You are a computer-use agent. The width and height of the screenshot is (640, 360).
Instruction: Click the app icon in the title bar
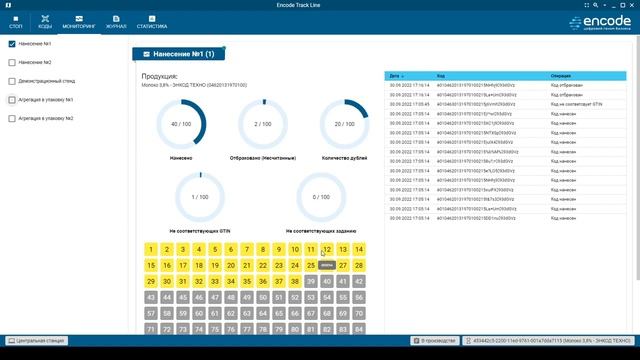coord(8,5)
